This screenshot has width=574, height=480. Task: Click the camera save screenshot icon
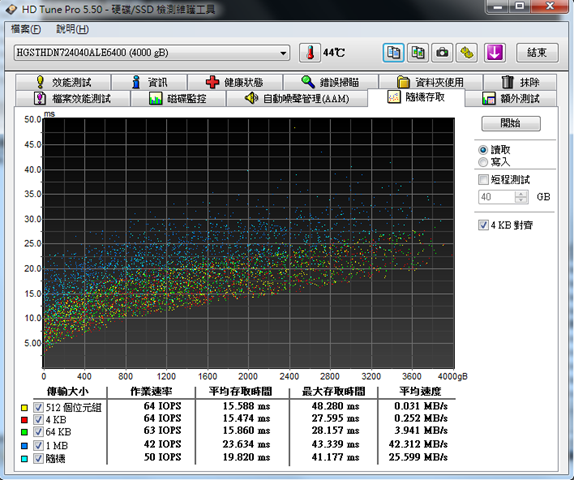point(442,53)
